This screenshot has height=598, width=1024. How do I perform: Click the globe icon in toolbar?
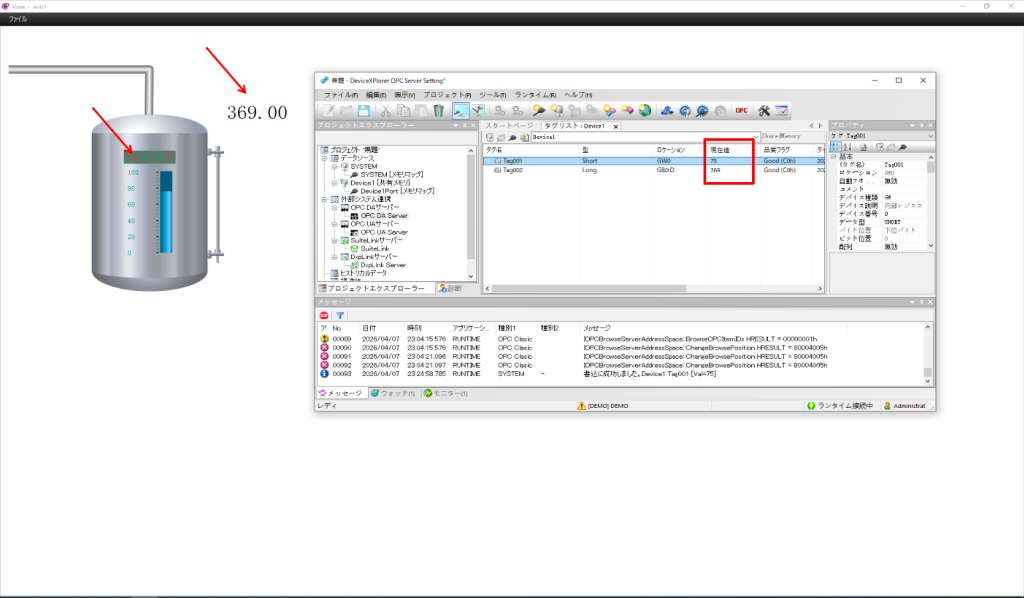645,111
